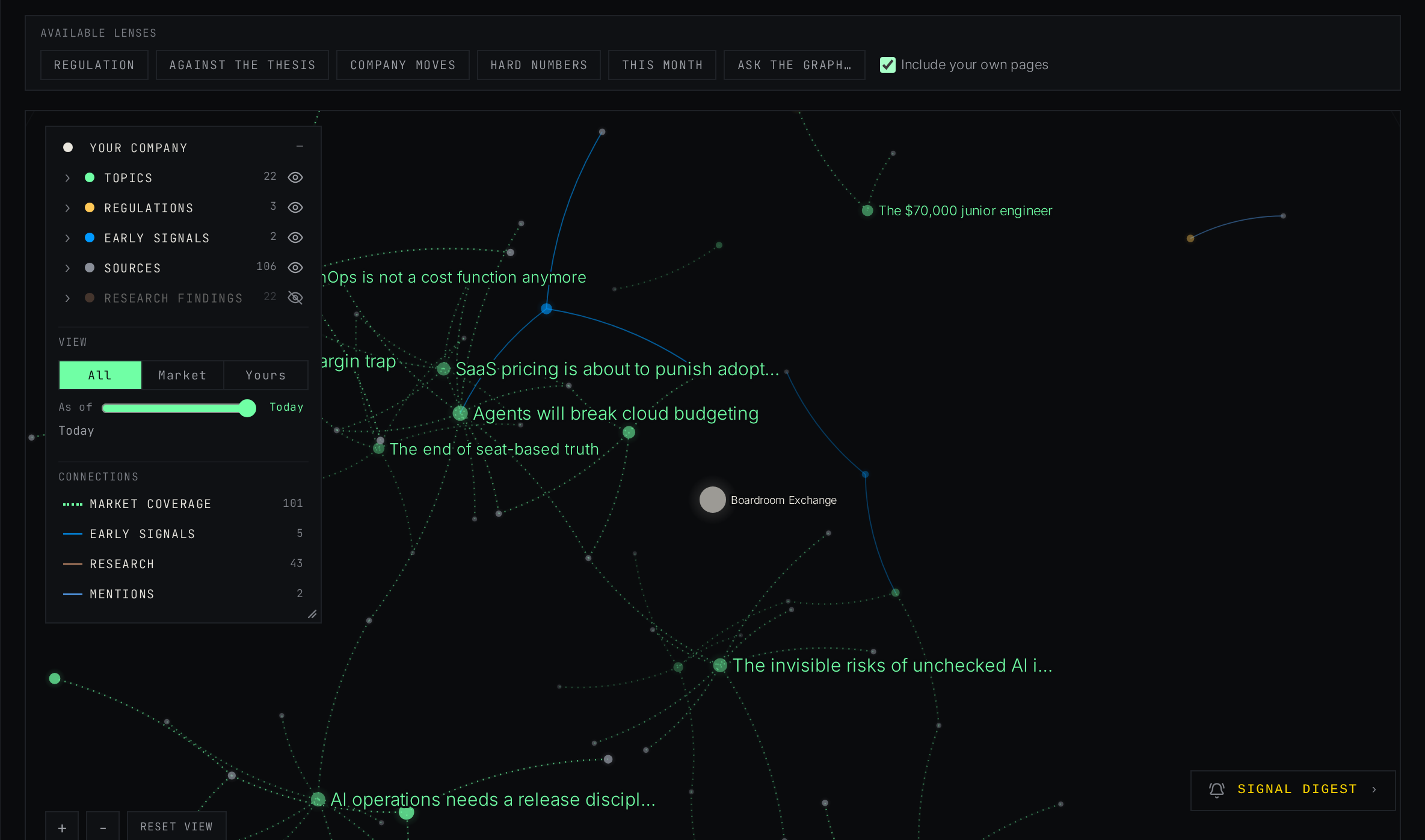
Task: Zoom out with the minus button
Action: pos(103,827)
